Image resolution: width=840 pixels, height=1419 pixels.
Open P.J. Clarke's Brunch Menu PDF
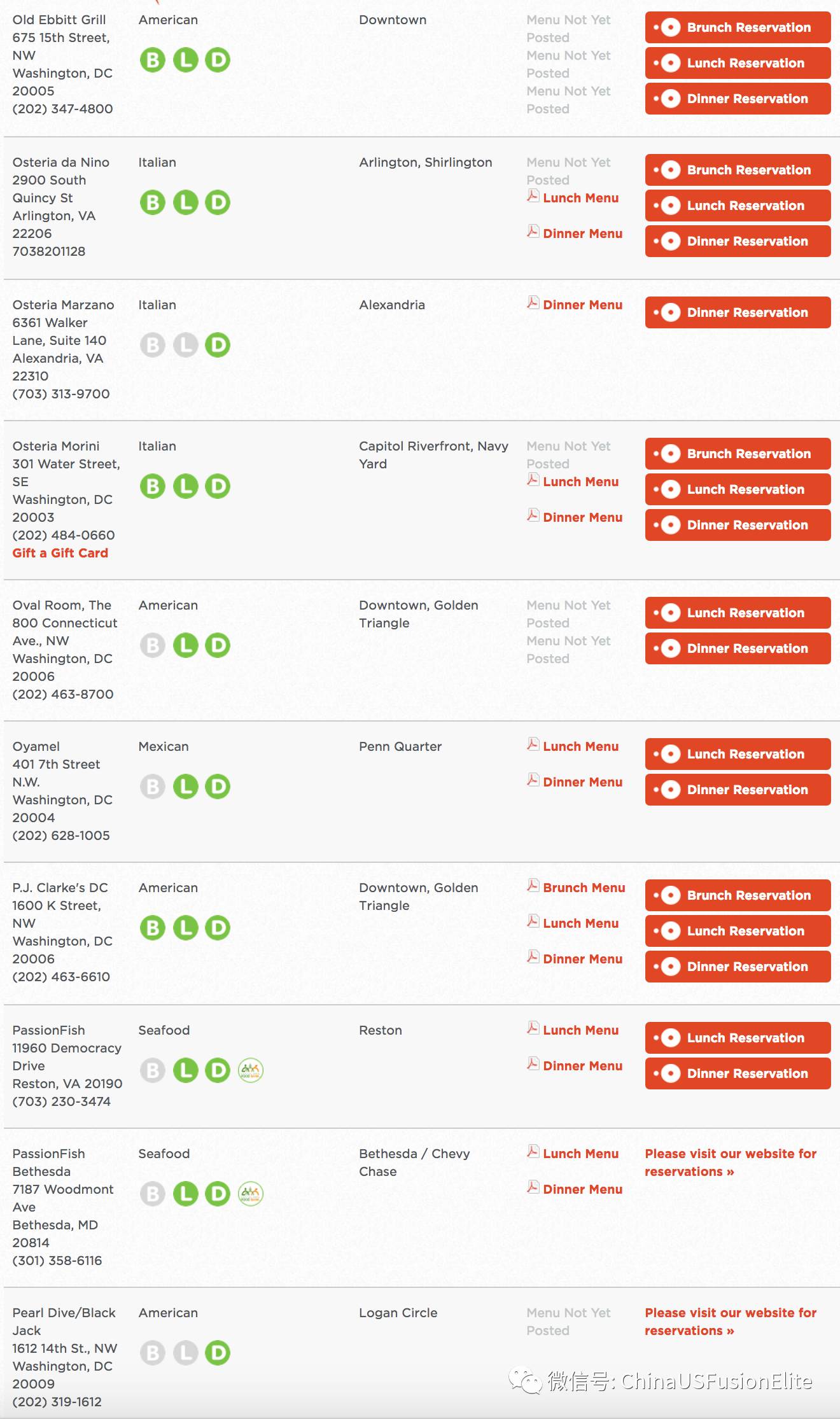point(584,888)
